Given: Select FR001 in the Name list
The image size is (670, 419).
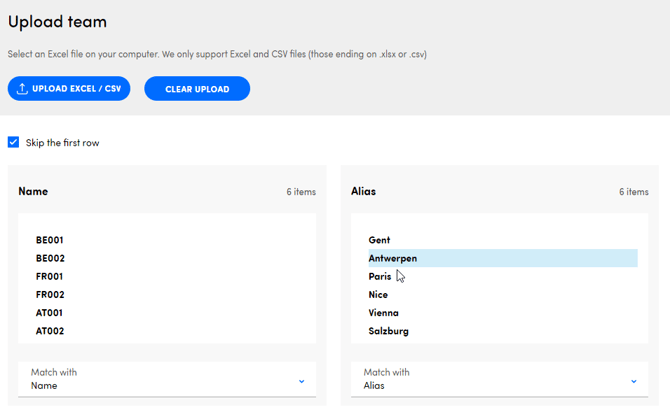Looking at the screenshot, I should 50,276.
